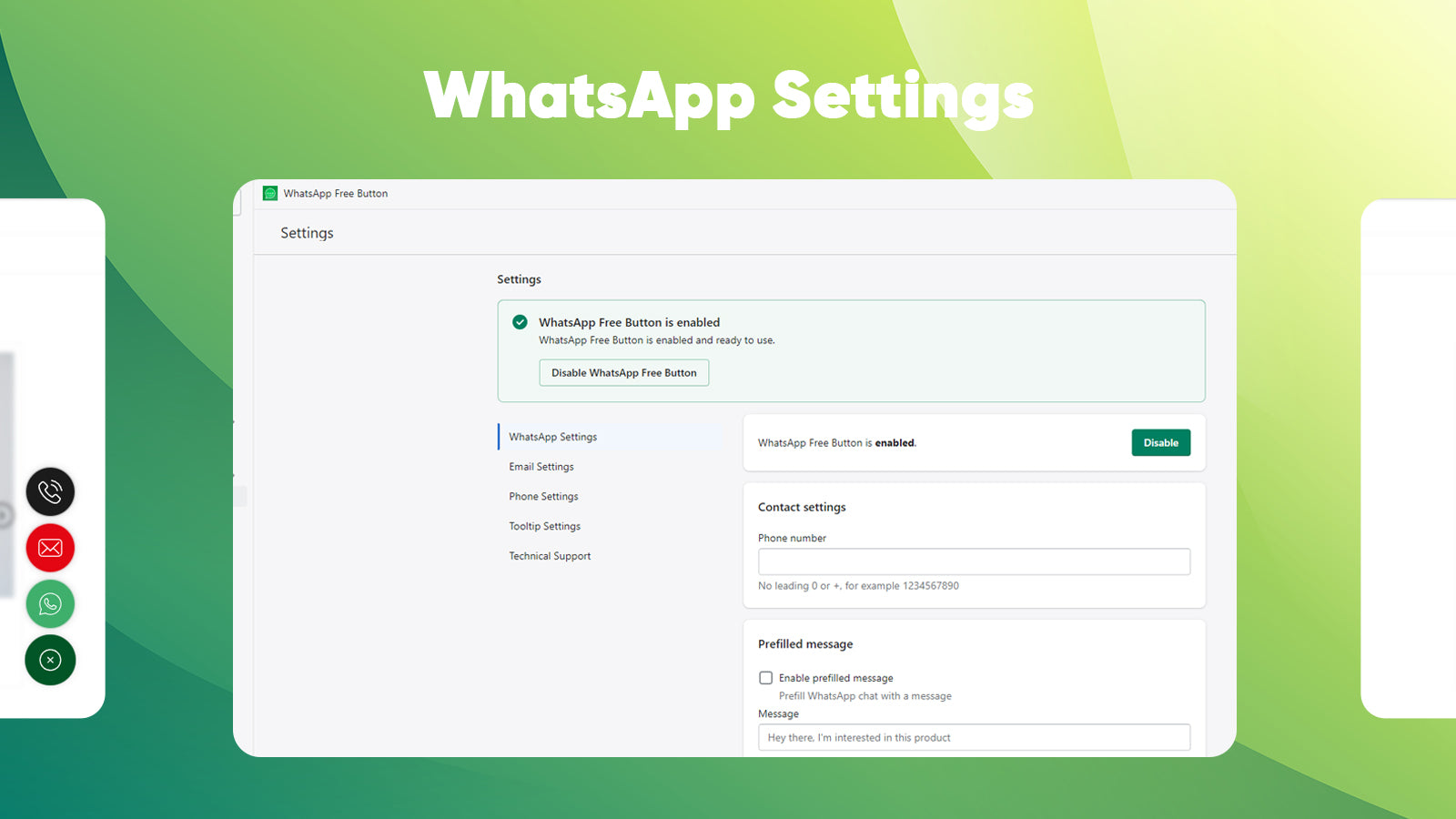Switch to Phone Settings
Image resolution: width=1456 pixels, height=819 pixels.
pos(543,496)
